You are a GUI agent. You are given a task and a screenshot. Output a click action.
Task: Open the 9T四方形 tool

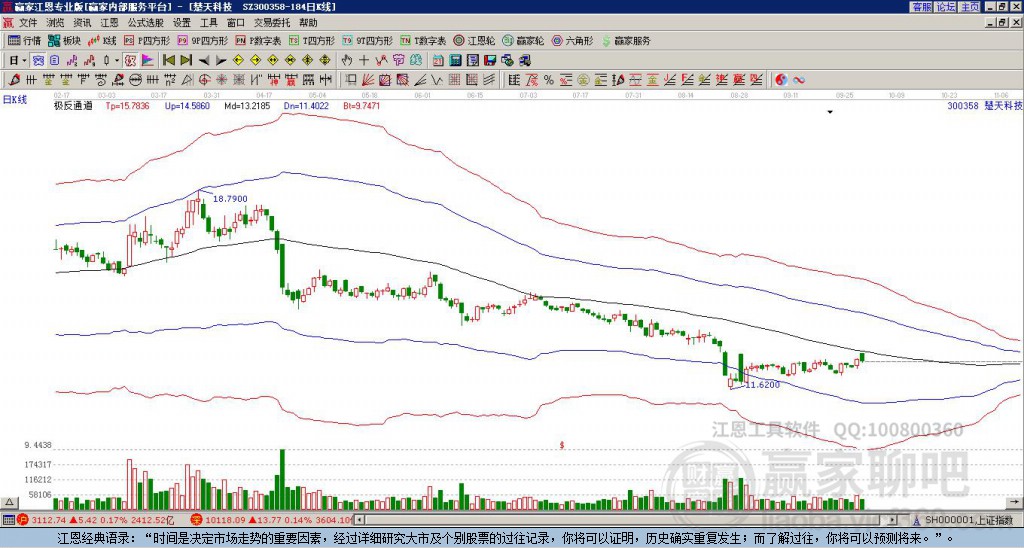[368, 40]
